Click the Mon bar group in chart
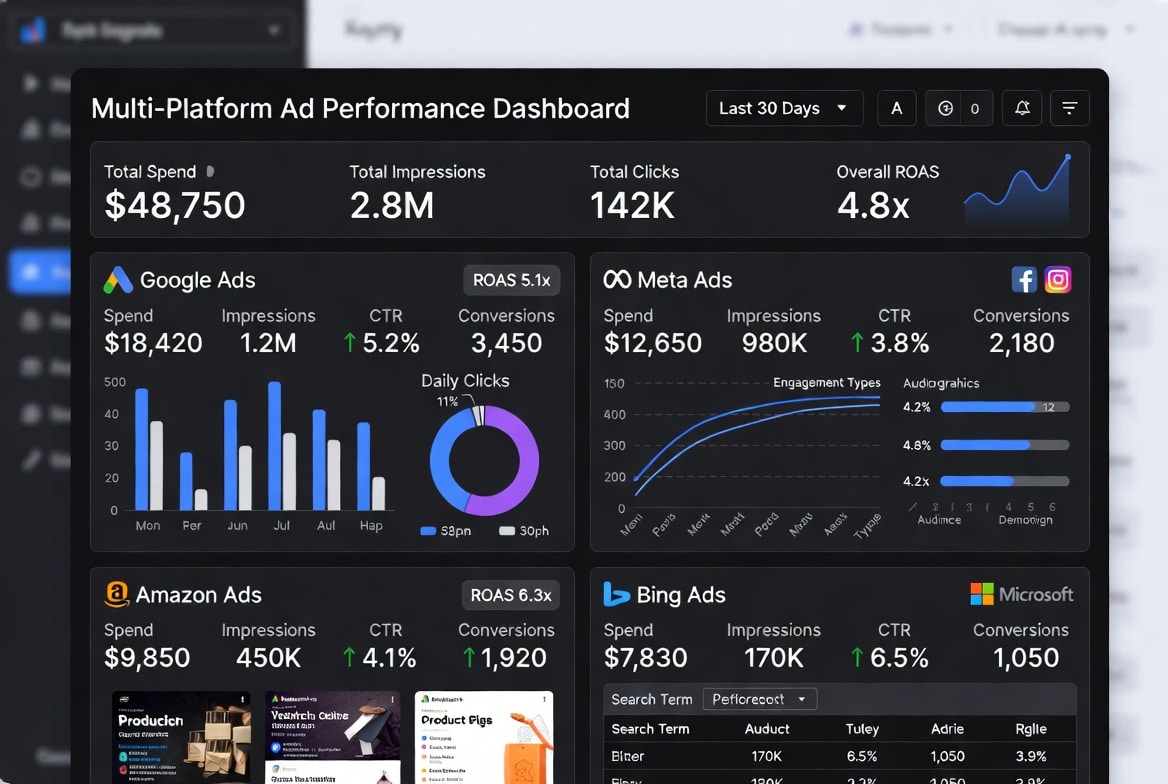Screen dimensions: 1168x784 [x=148, y=449]
